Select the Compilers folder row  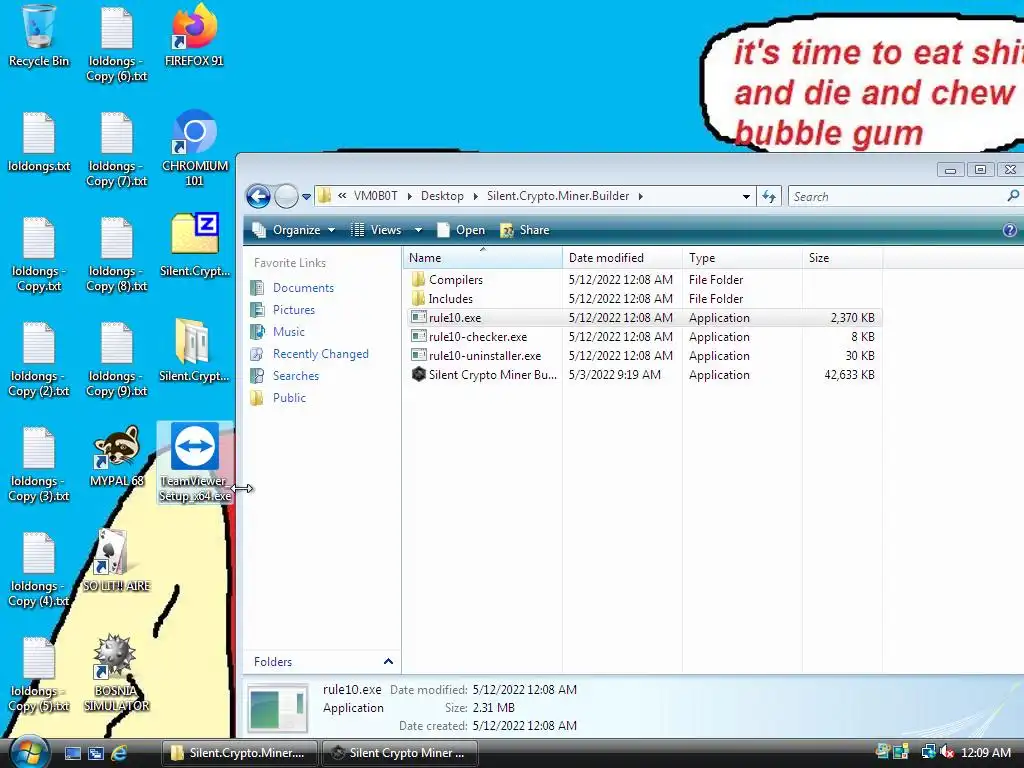643,280
